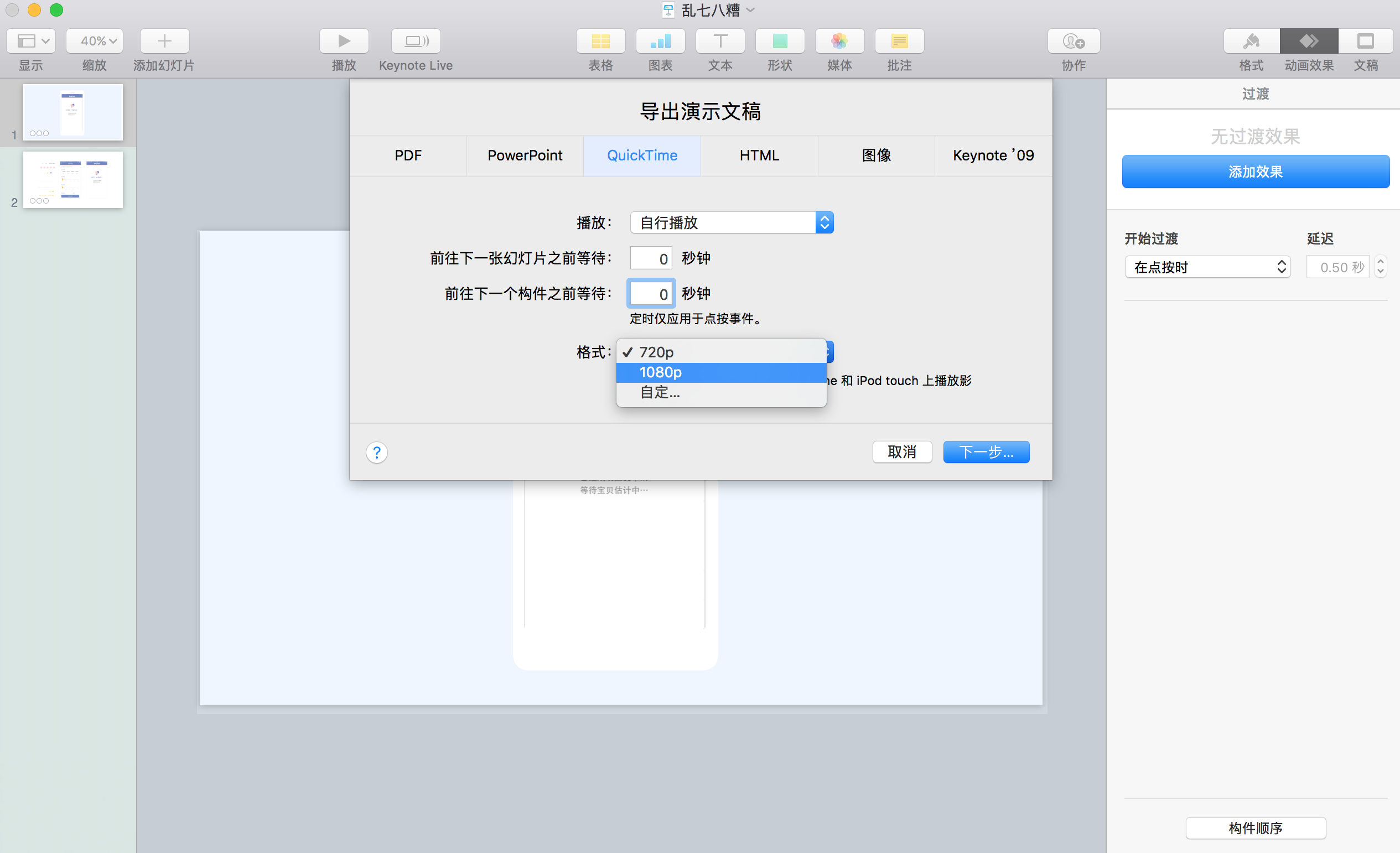1400x853 pixels.
Task: Minimize window with yellow button
Action: [x=34, y=10]
